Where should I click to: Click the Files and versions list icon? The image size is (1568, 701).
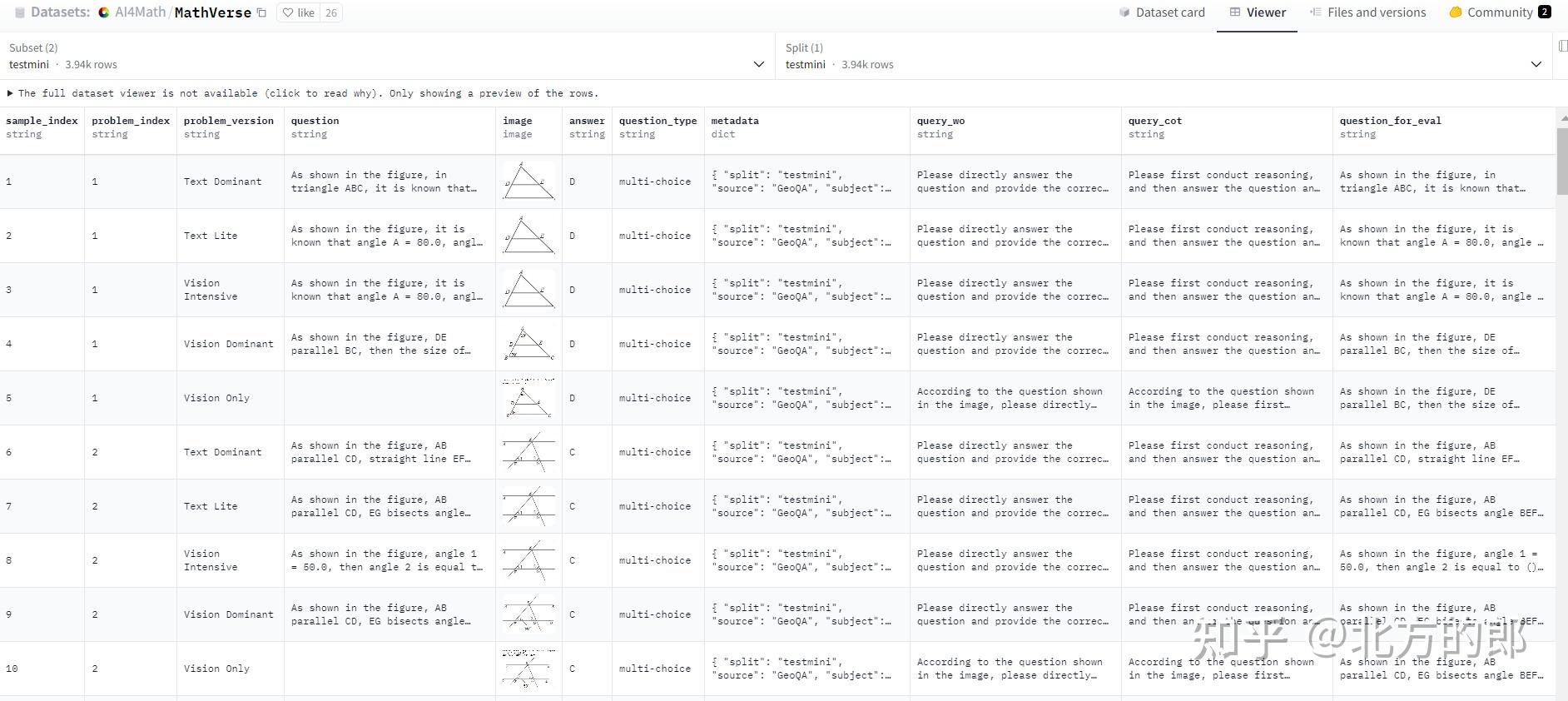(1315, 12)
